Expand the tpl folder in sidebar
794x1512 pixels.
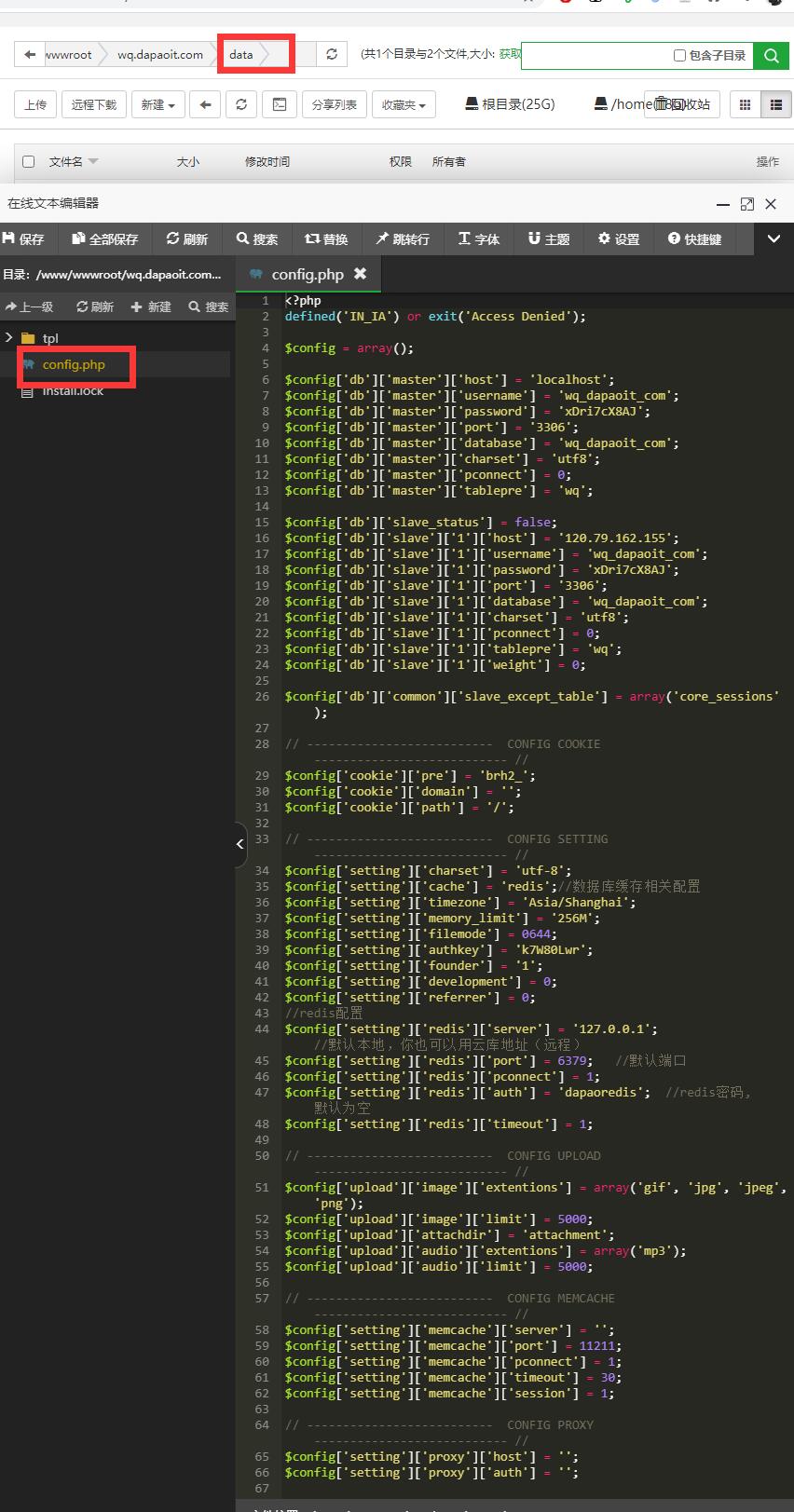pyautogui.click(x=9, y=337)
